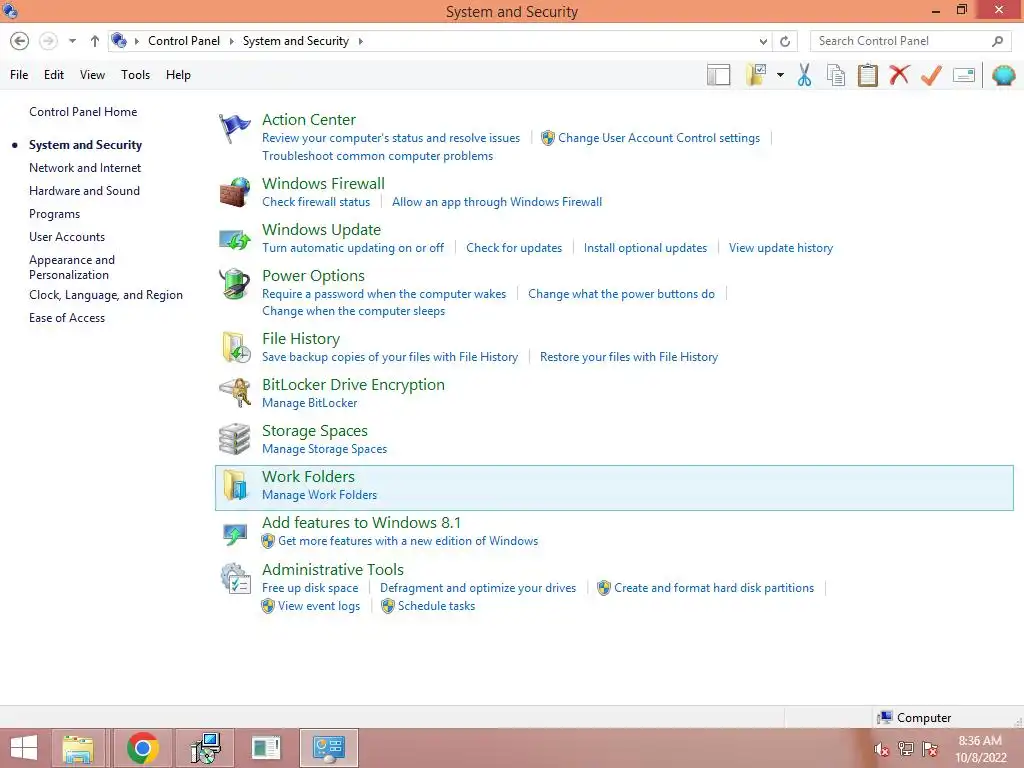Click the globe icon in toolbar
The image size is (1024, 768).
1004,75
